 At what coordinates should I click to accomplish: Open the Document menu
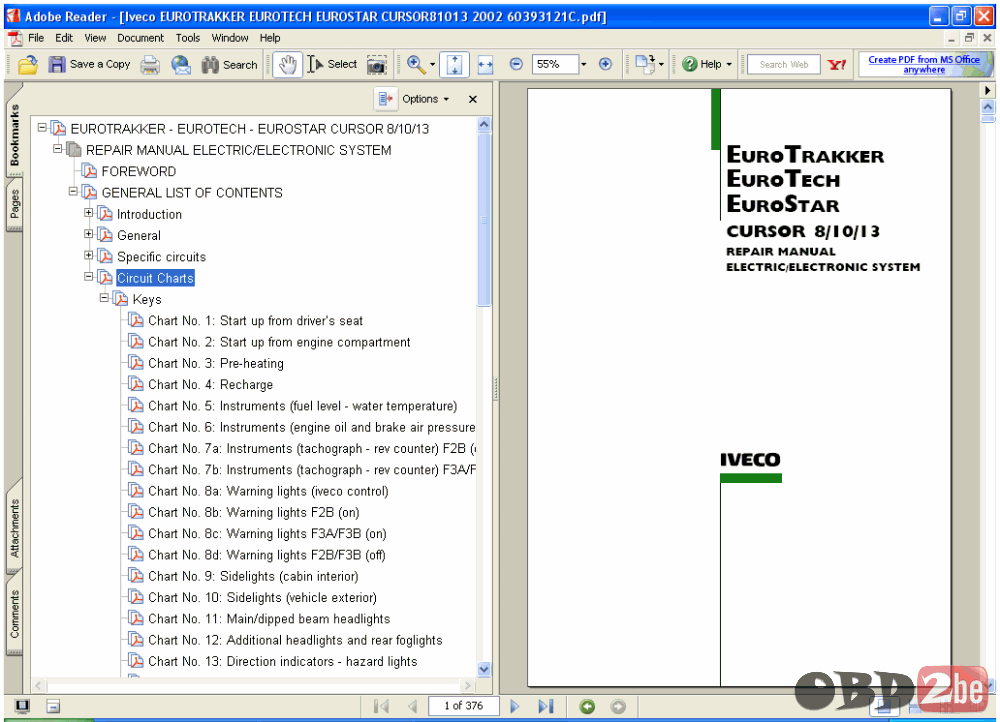click(x=140, y=38)
